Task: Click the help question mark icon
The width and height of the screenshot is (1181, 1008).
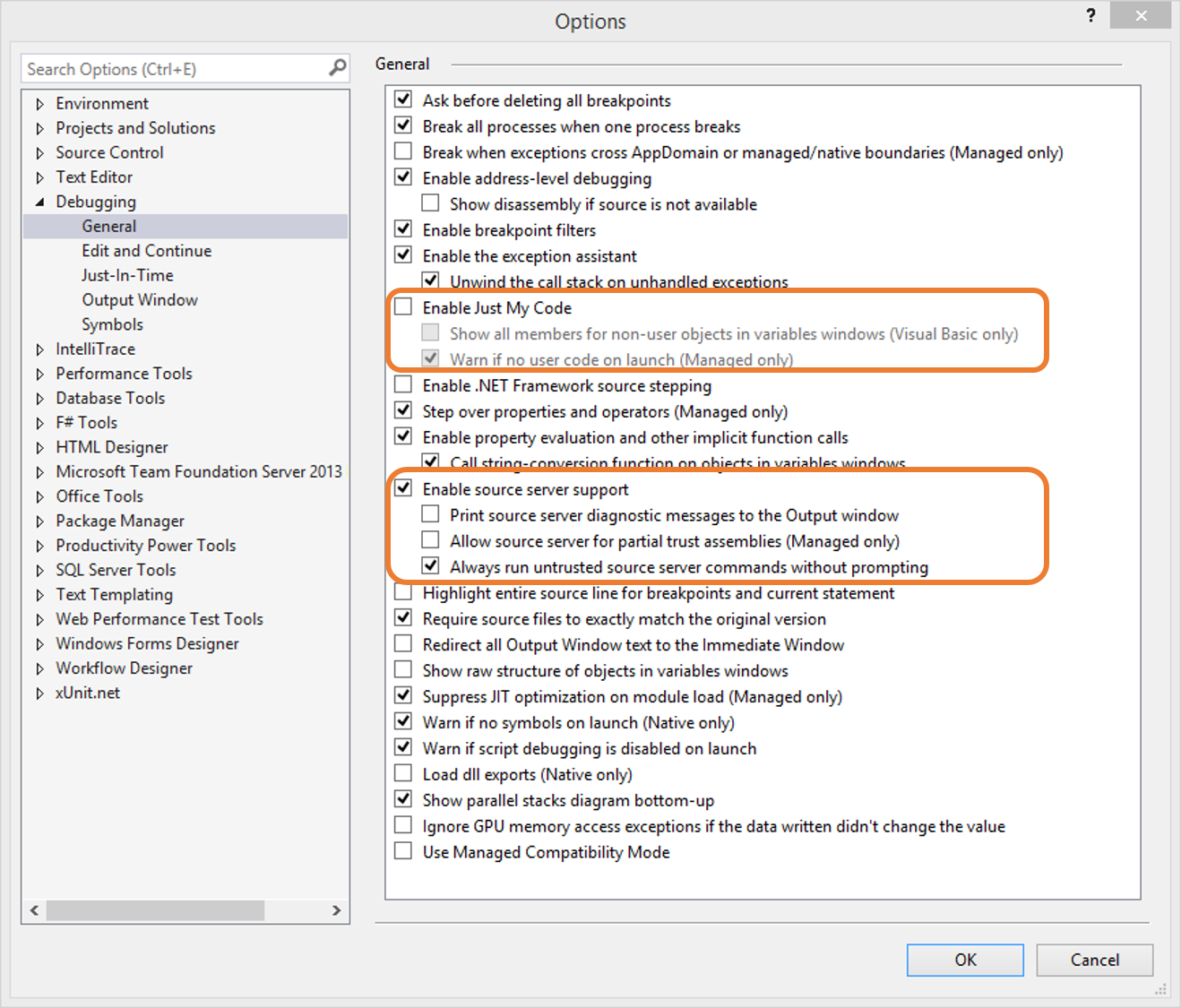Action: pyautogui.click(x=1090, y=15)
